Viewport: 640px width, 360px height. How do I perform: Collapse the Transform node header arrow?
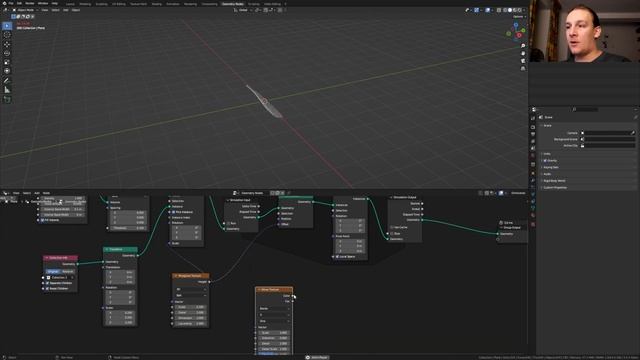(107, 249)
